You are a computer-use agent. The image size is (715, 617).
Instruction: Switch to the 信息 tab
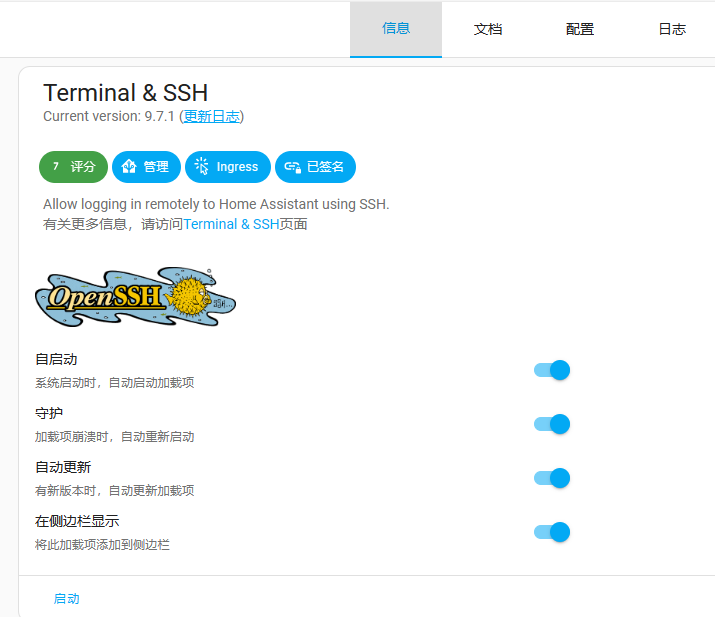pyautogui.click(x=396, y=29)
